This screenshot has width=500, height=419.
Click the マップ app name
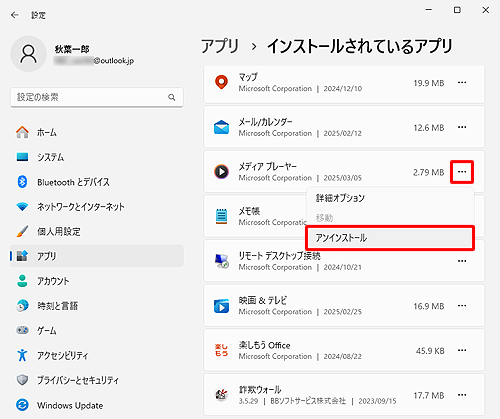[x=248, y=77]
